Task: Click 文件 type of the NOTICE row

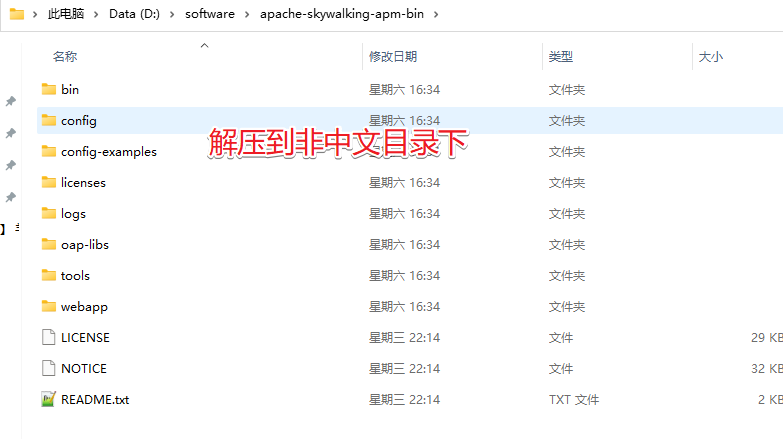Action: coord(561,368)
